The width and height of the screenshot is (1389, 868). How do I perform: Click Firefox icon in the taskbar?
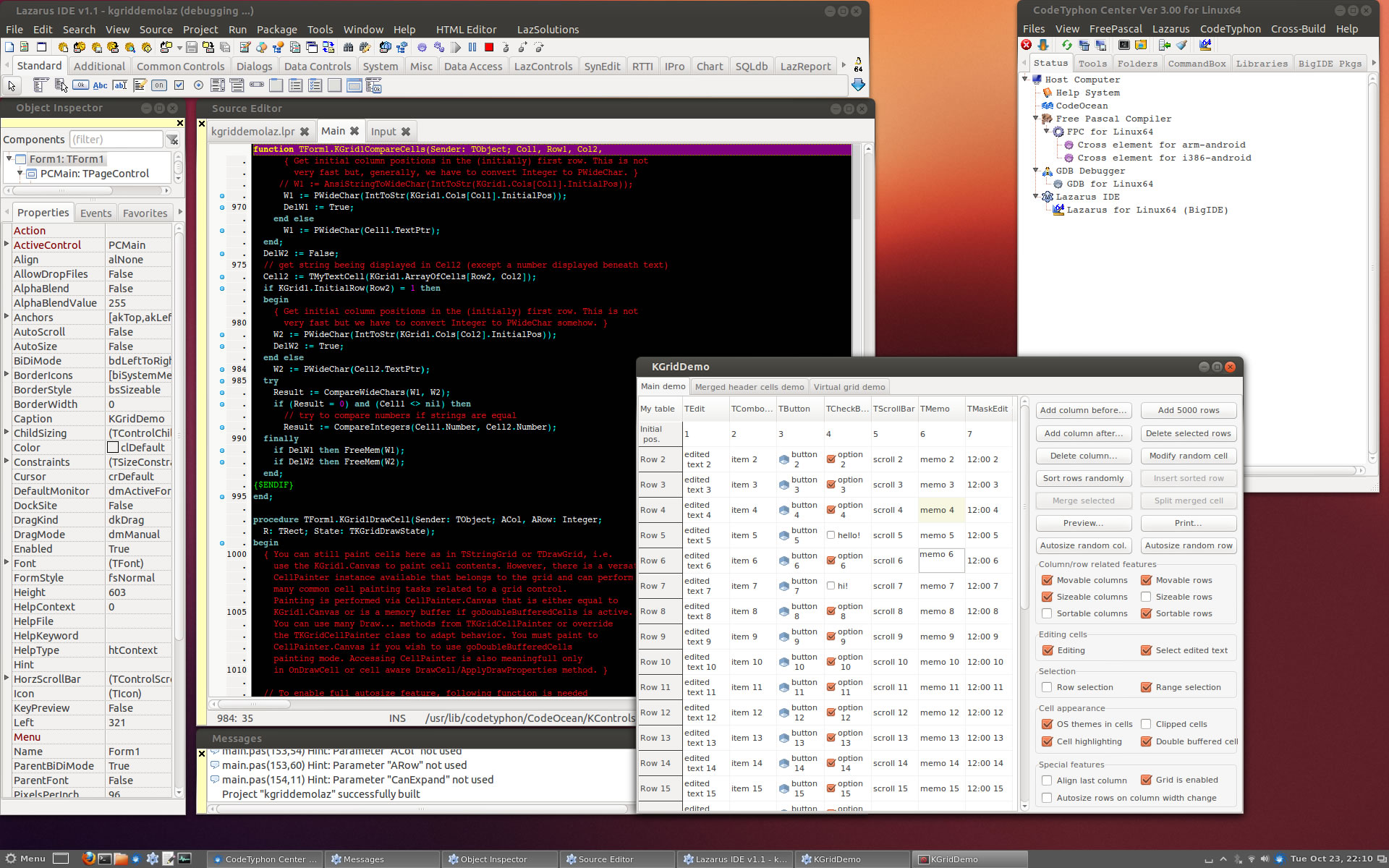tap(88, 859)
